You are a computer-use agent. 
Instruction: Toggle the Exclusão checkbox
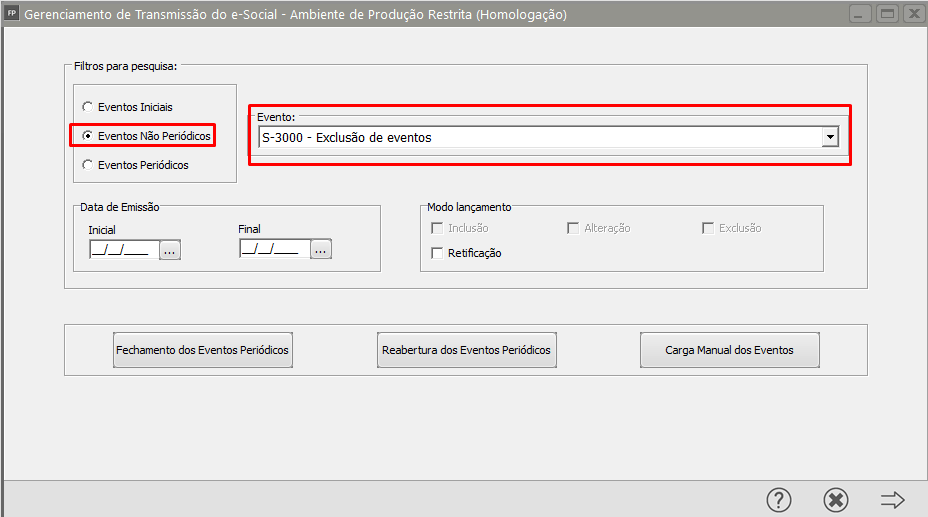(x=708, y=228)
